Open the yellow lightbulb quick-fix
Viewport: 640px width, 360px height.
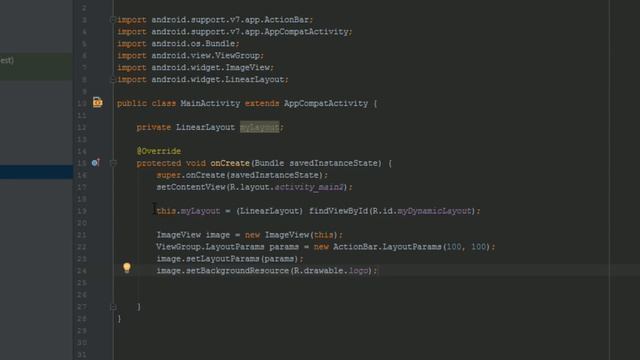127,267
